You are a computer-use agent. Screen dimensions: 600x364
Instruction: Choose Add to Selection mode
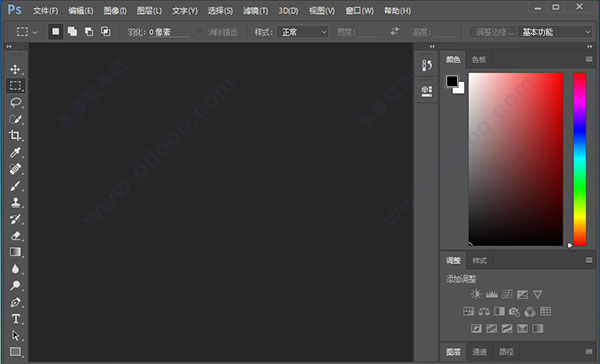[x=72, y=32]
